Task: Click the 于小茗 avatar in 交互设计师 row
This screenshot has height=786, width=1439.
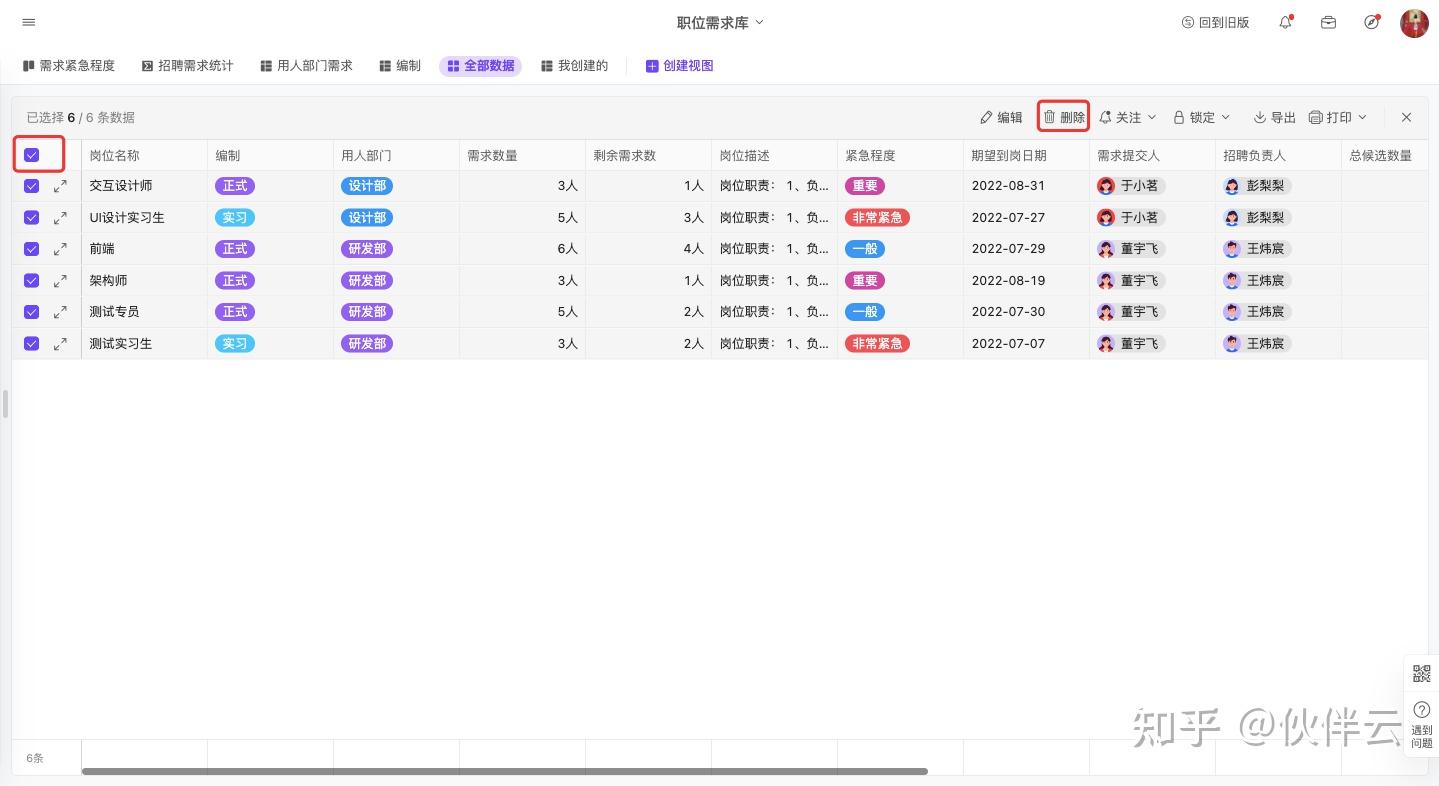Action: (1106, 186)
